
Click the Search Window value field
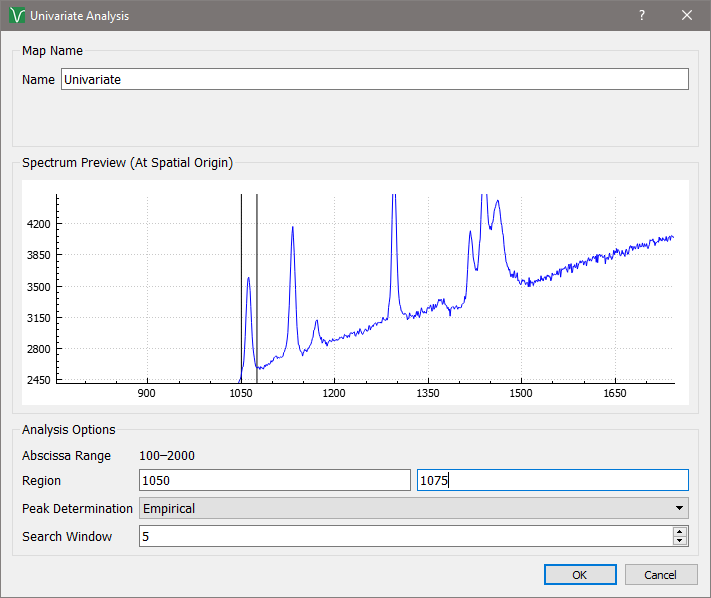coord(405,537)
